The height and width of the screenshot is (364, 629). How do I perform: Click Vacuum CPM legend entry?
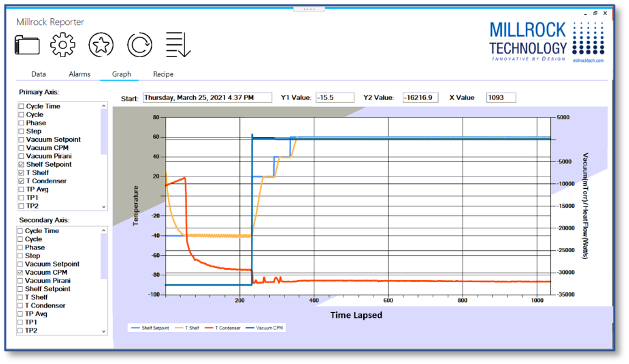(265, 328)
